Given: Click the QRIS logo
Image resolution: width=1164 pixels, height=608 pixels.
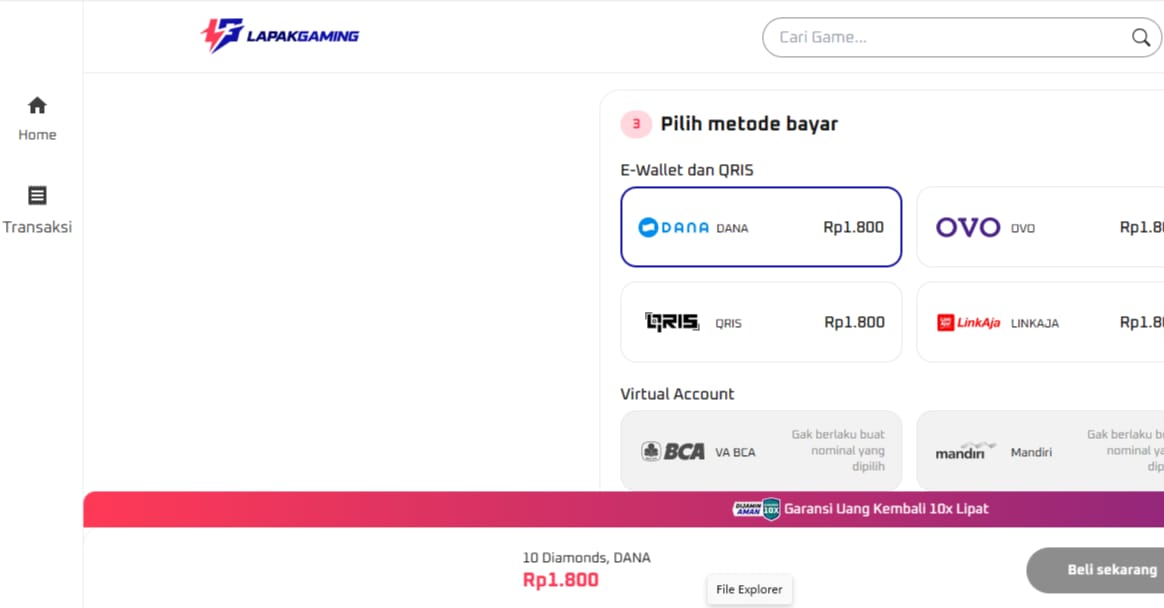Looking at the screenshot, I should tap(672, 322).
